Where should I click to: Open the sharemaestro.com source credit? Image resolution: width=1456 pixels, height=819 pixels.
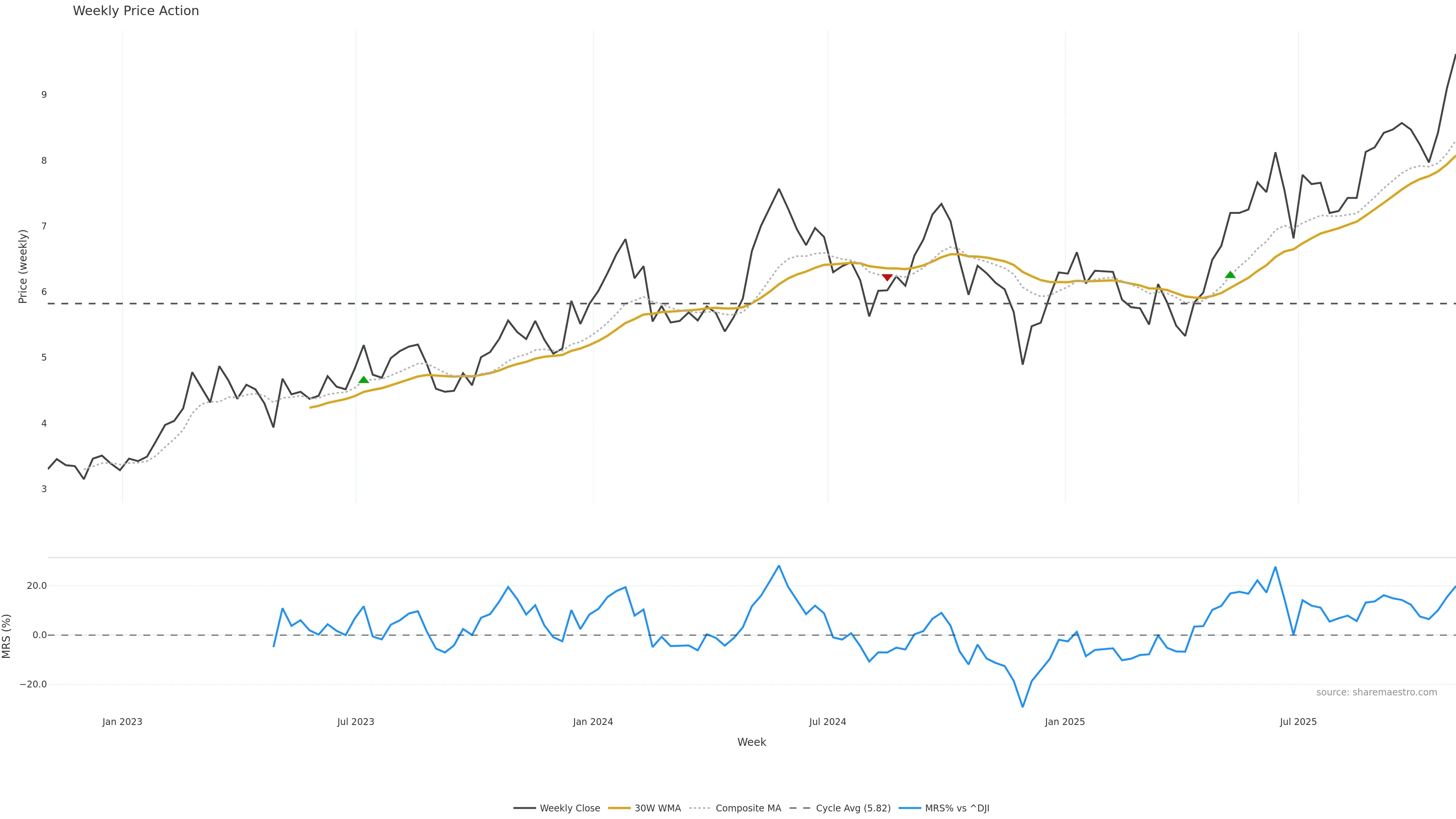(x=1376, y=692)
